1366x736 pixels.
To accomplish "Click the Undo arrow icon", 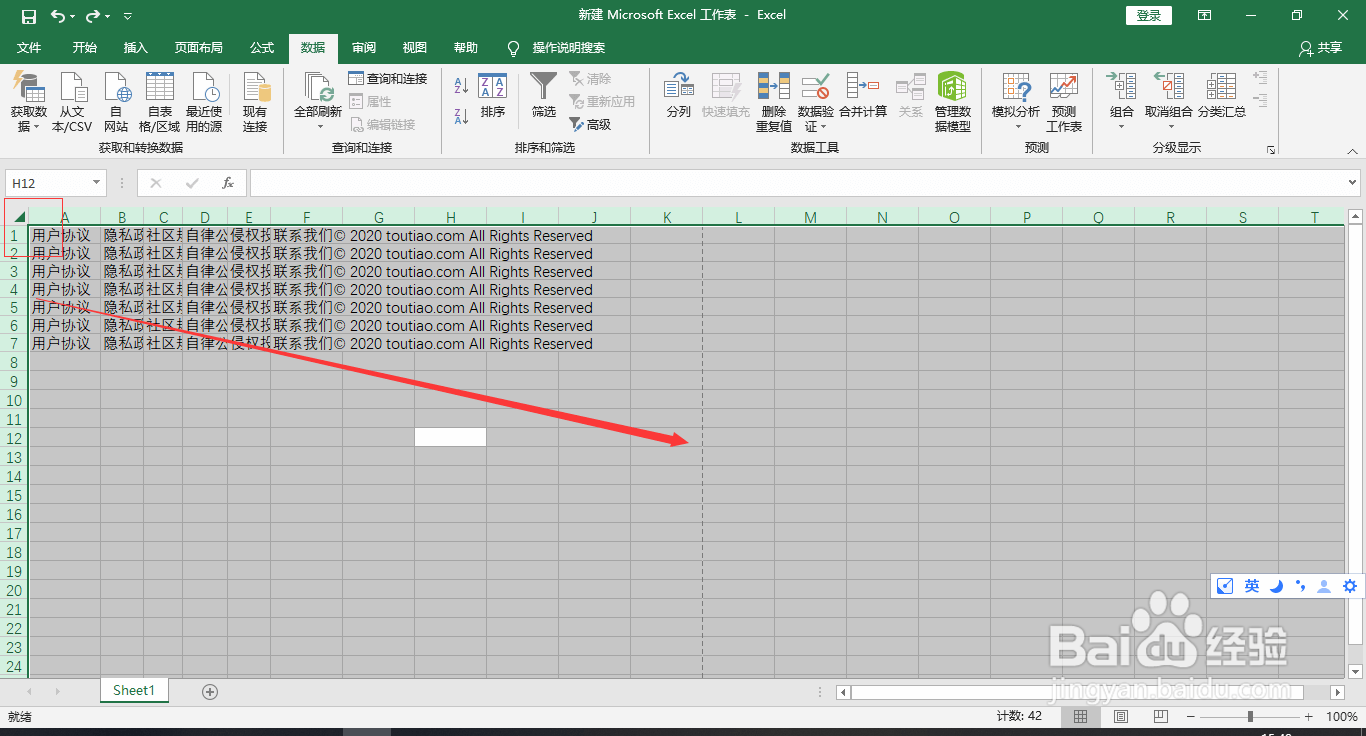I will [58, 16].
